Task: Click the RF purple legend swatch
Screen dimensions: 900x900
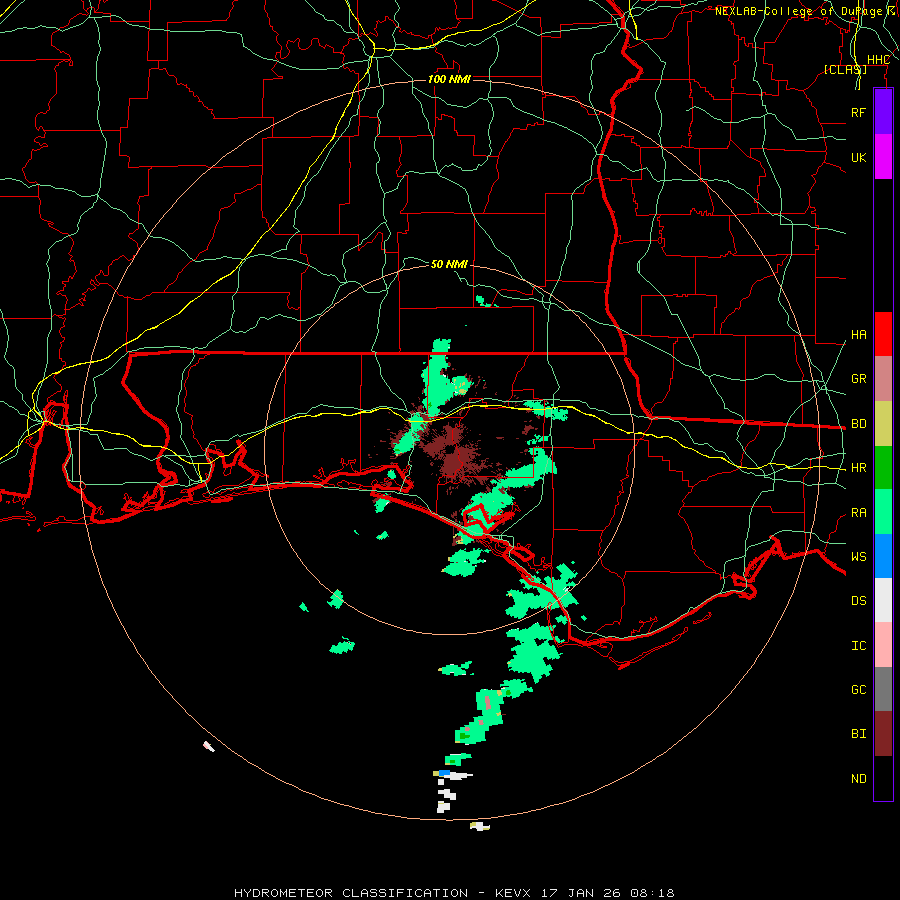Action: pyautogui.click(x=883, y=112)
